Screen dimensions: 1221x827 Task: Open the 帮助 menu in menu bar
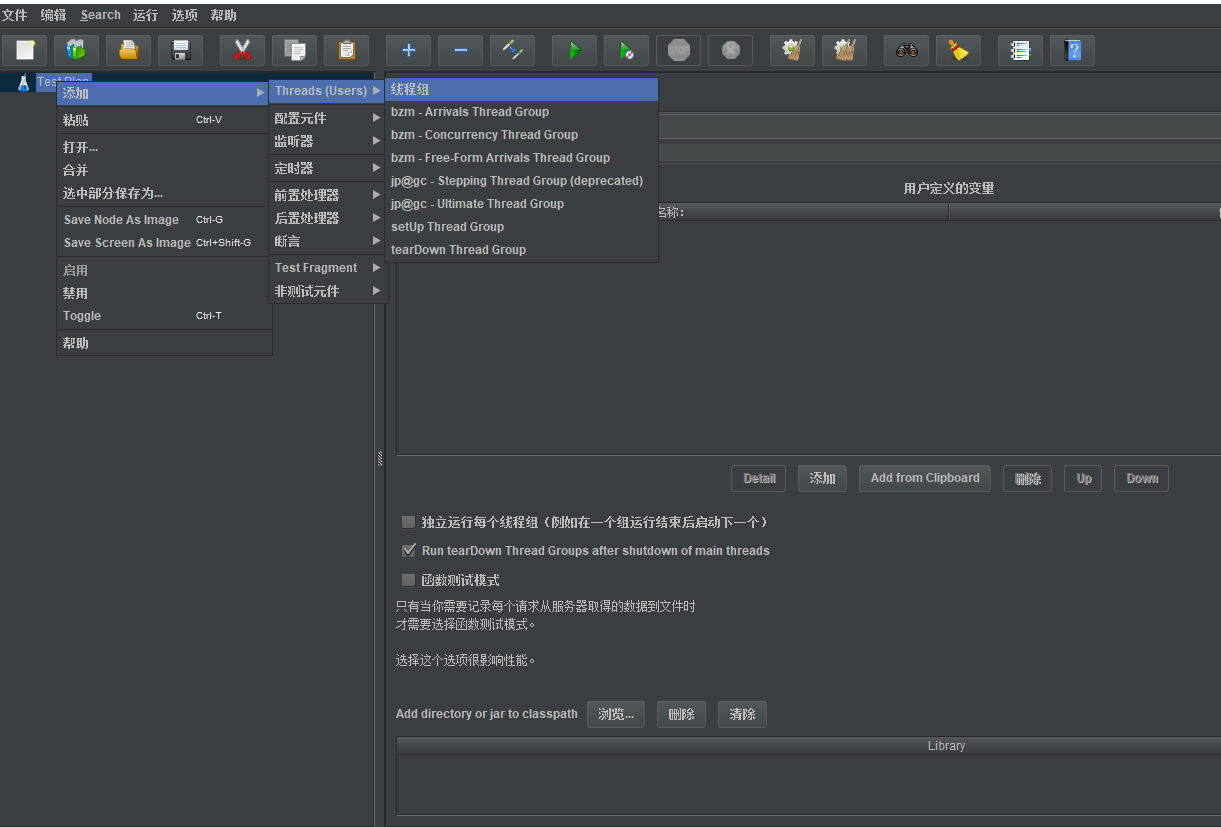click(224, 15)
